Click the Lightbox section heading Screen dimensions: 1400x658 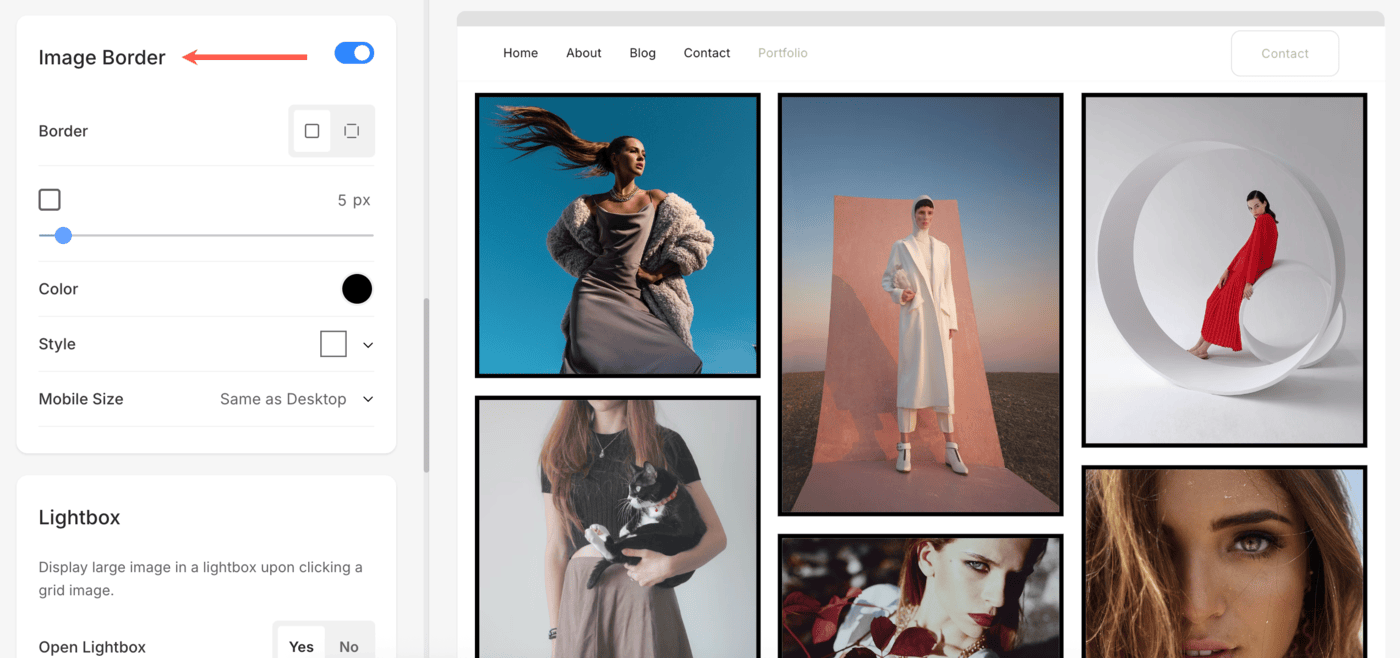[79, 517]
